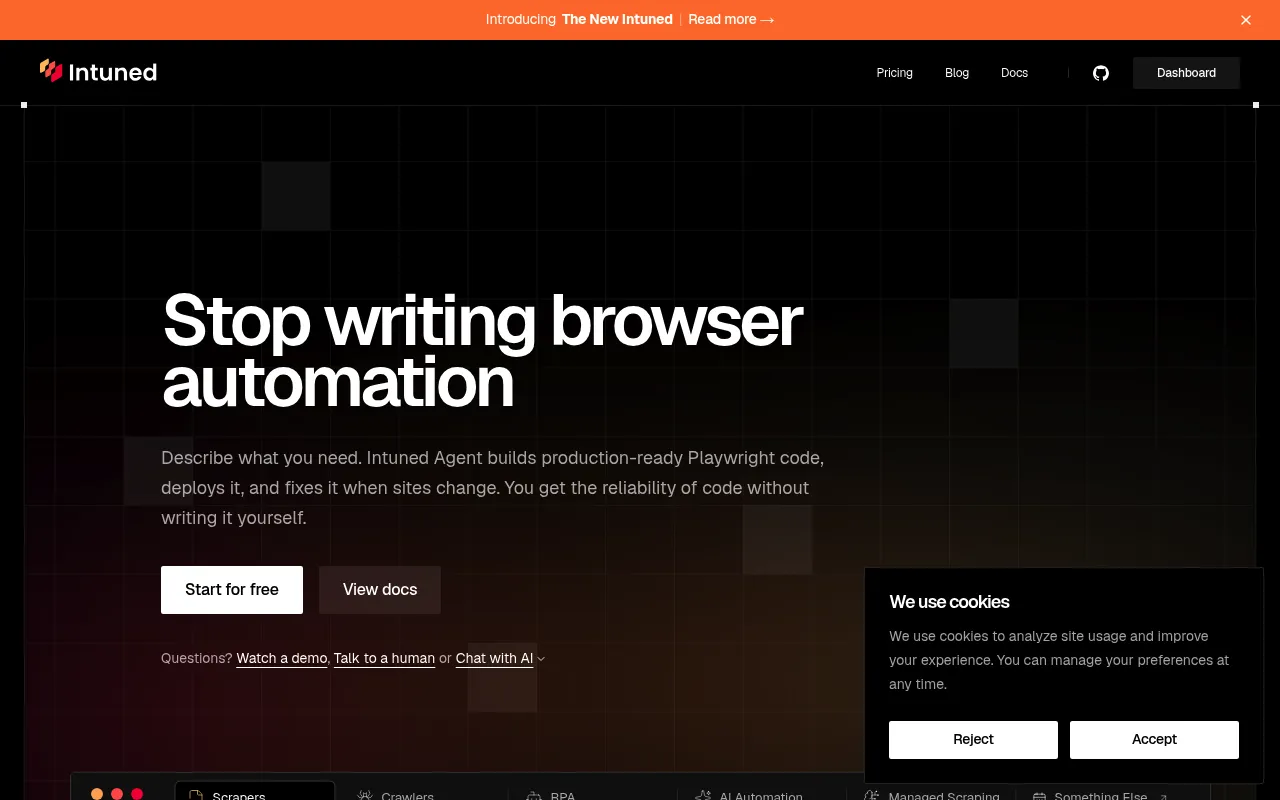Screen dimensions: 1280x800
Task: Click the "Watch a demo" link
Action: pos(282,658)
